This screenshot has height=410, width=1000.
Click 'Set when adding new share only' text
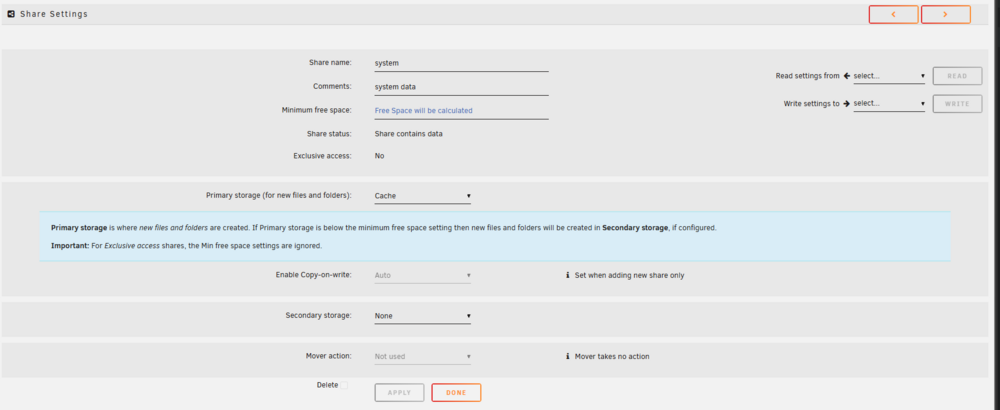pos(629,275)
